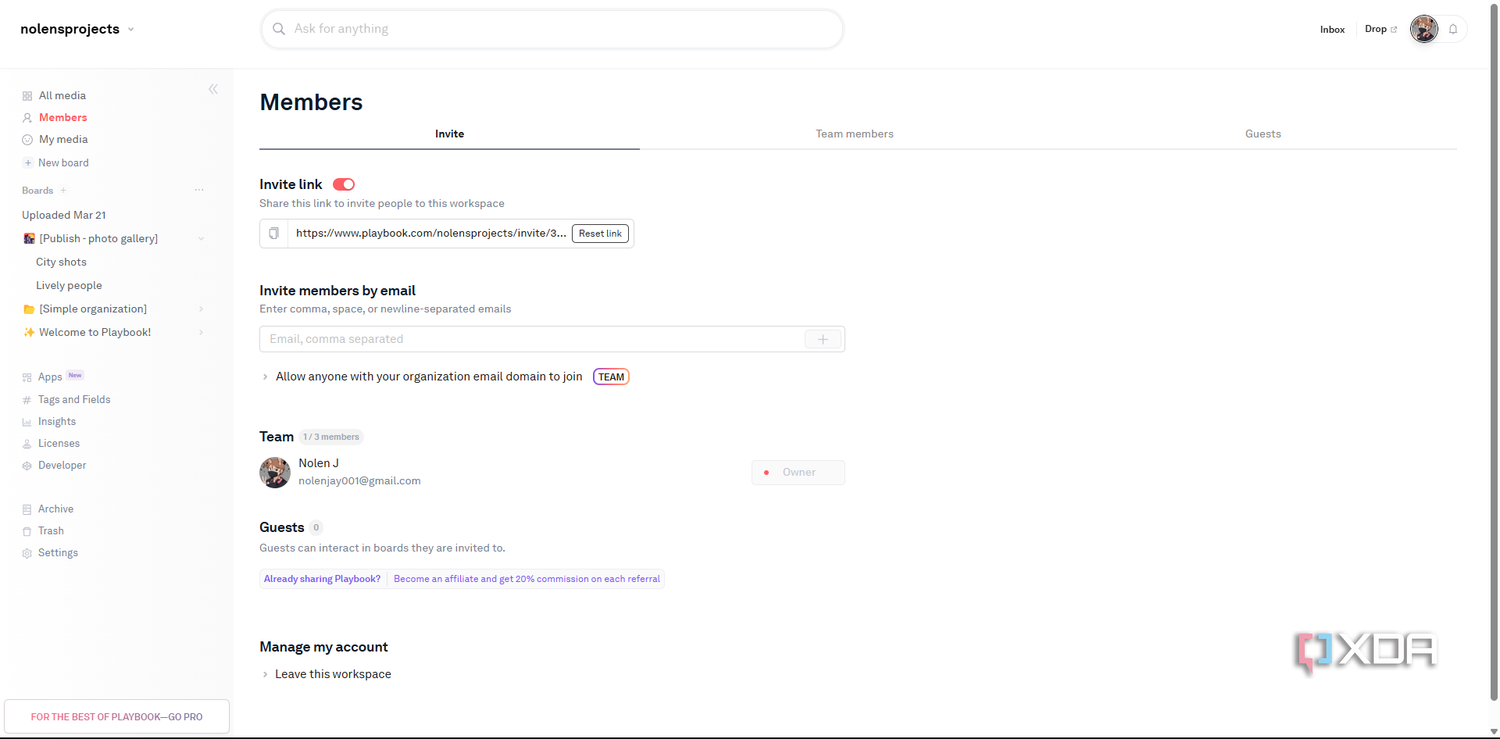Collapse the sidebar with the double-chevron icon

tap(213, 89)
